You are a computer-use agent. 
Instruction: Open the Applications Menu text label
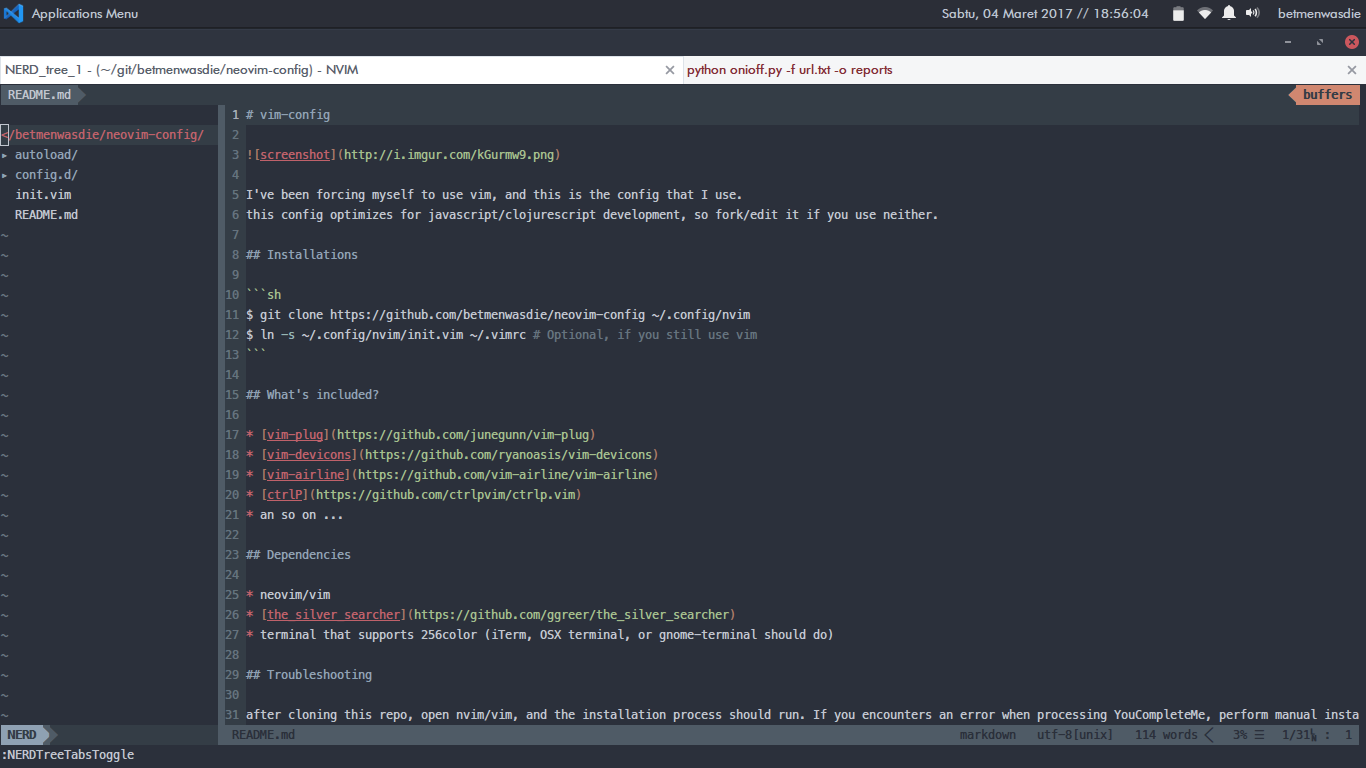[x=85, y=14]
